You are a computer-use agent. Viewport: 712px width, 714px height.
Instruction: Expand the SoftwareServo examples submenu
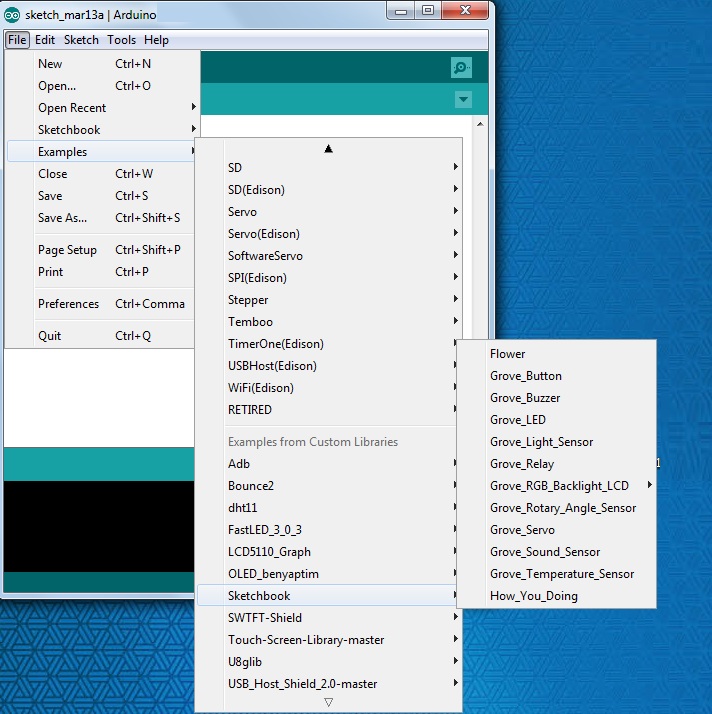point(329,255)
